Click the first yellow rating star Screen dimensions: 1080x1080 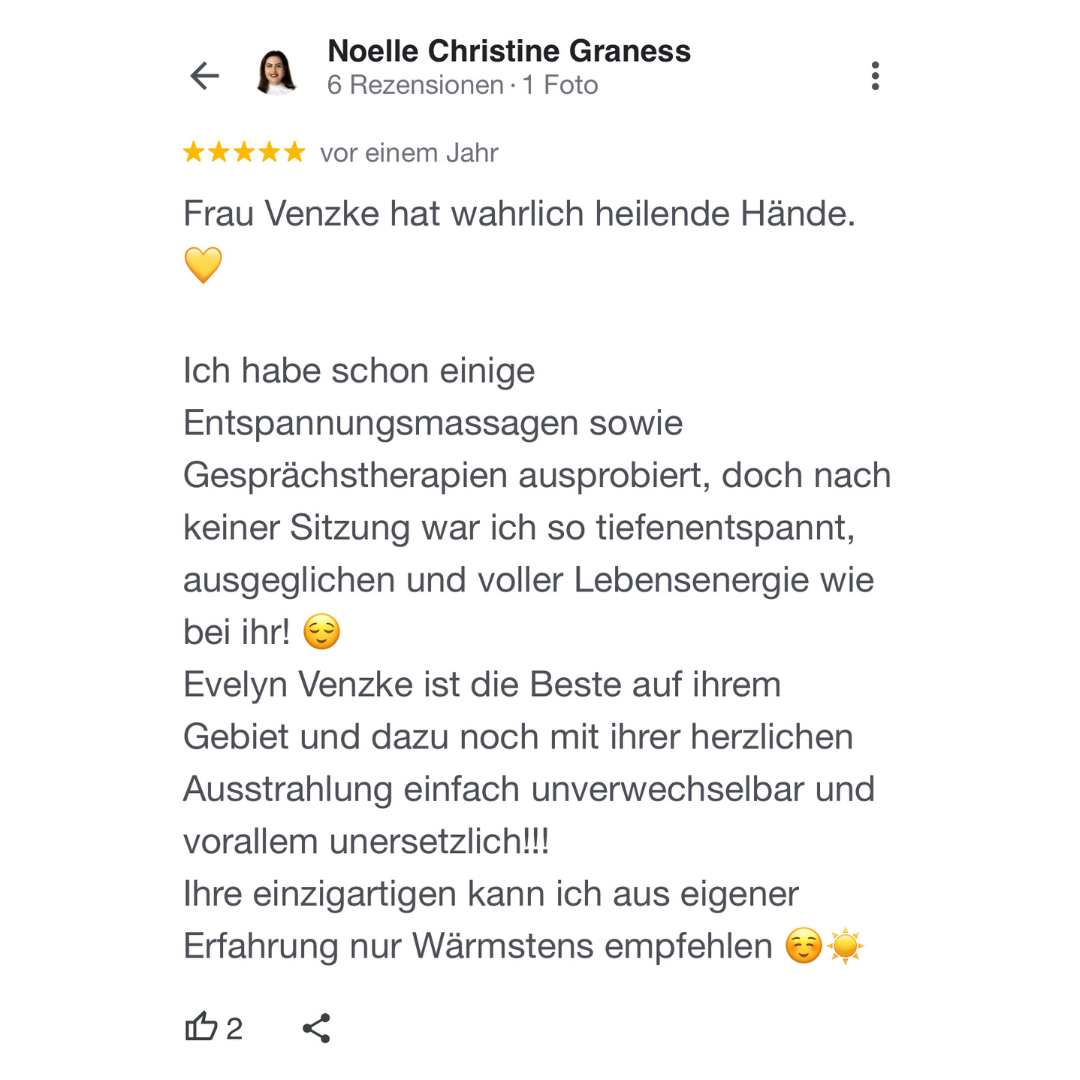(193, 153)
